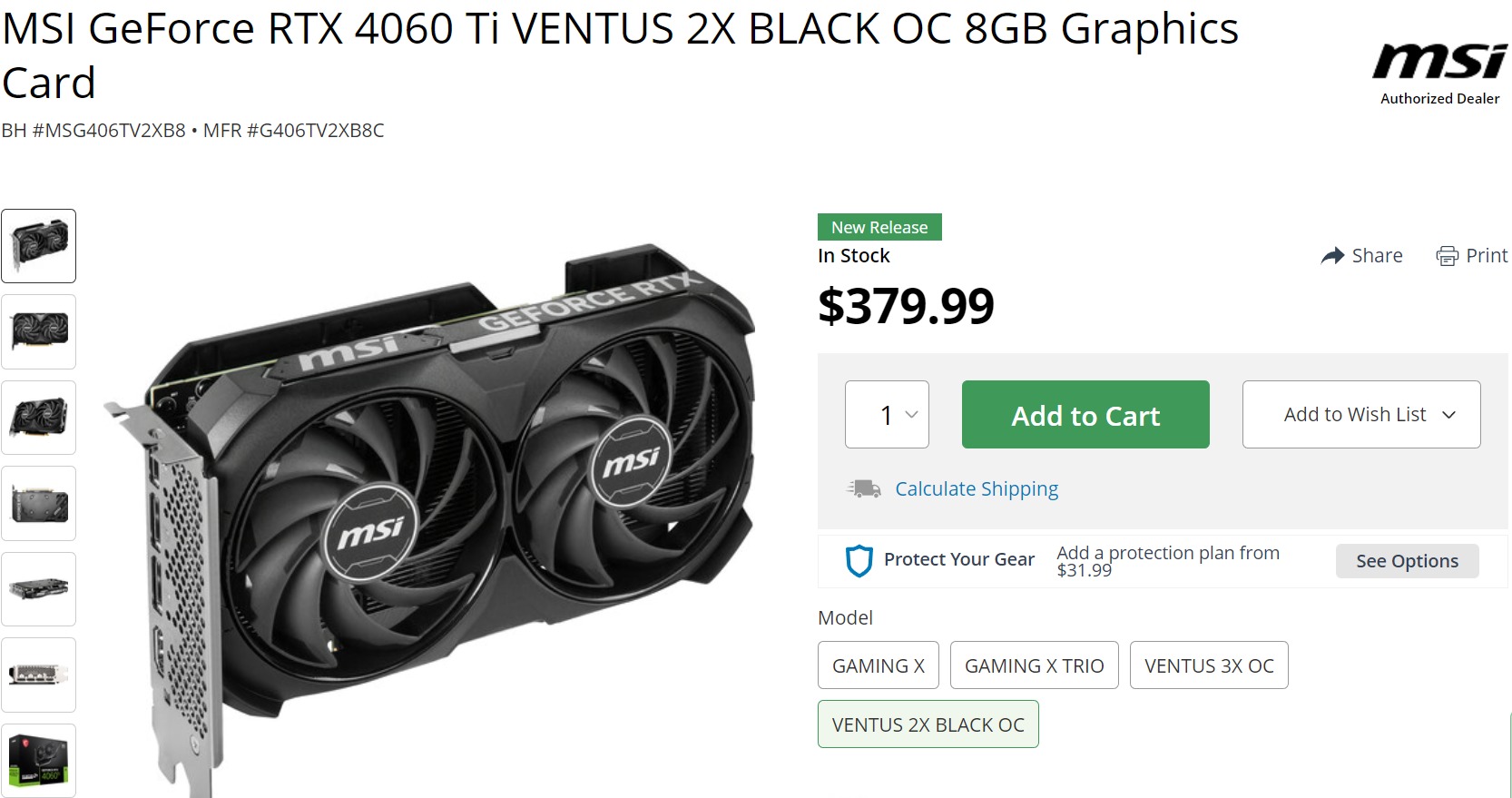
Task: Click the Share arrow icon
Action: pyautogui.click(x=1332, y=256)
